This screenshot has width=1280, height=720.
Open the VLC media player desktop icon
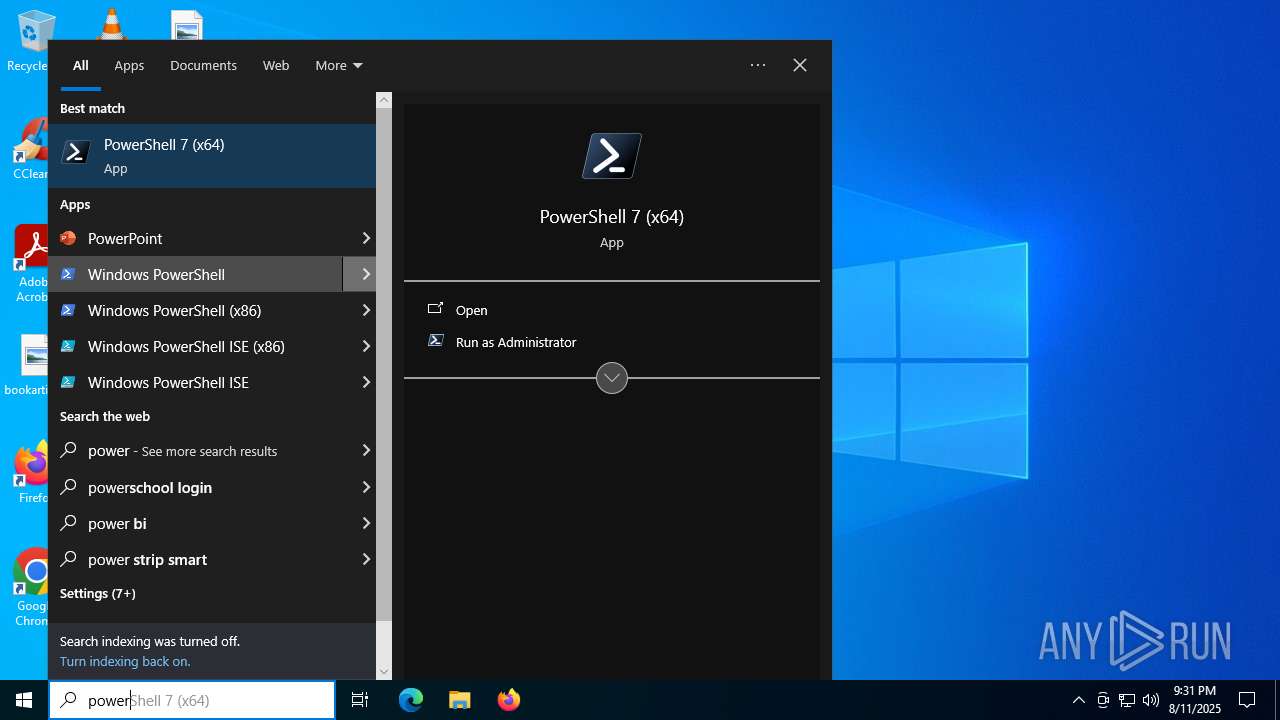coord(111,24)
